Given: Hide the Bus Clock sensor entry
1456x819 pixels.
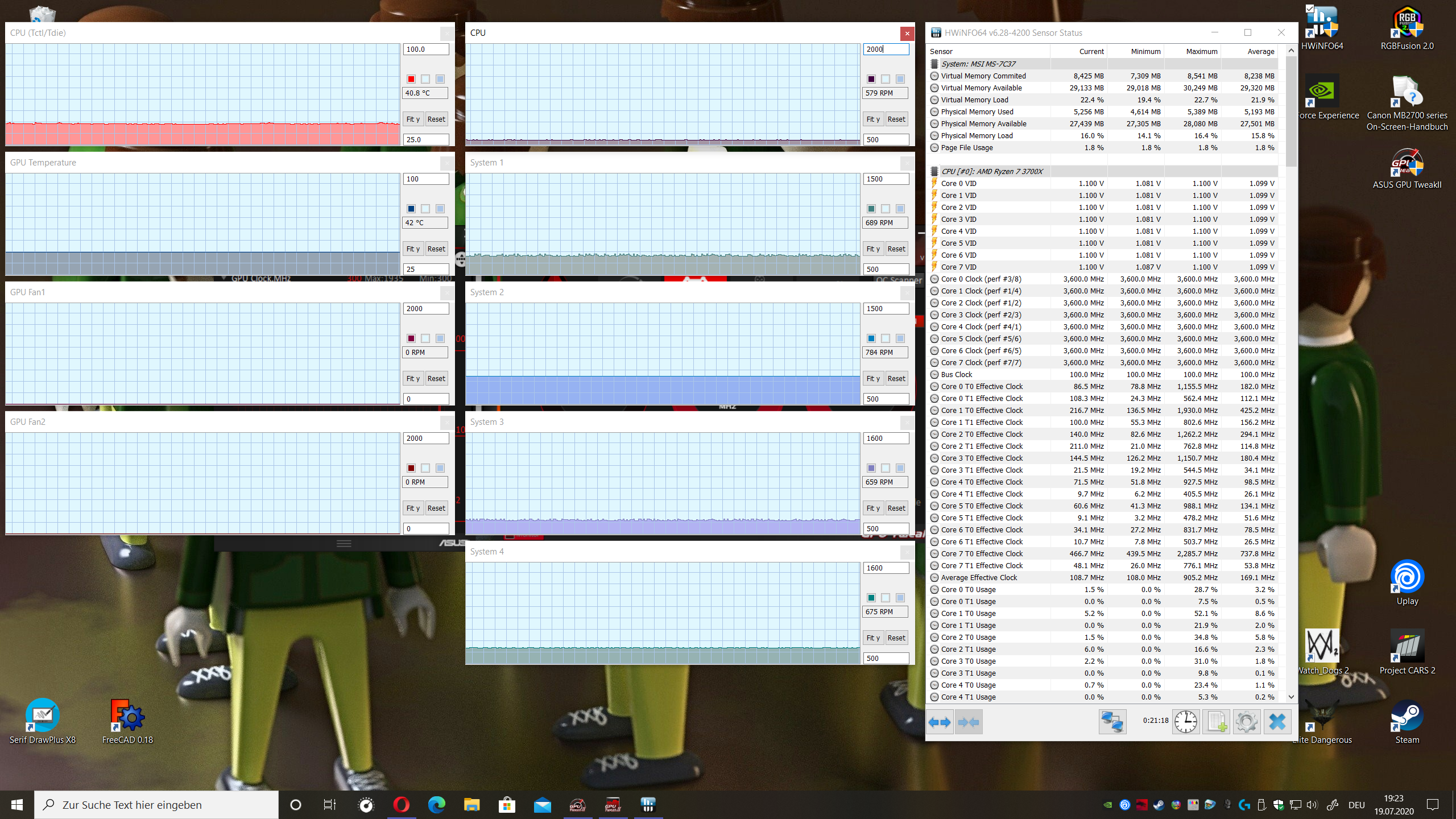Looking at the screenshot, I should tap(934, 374).
